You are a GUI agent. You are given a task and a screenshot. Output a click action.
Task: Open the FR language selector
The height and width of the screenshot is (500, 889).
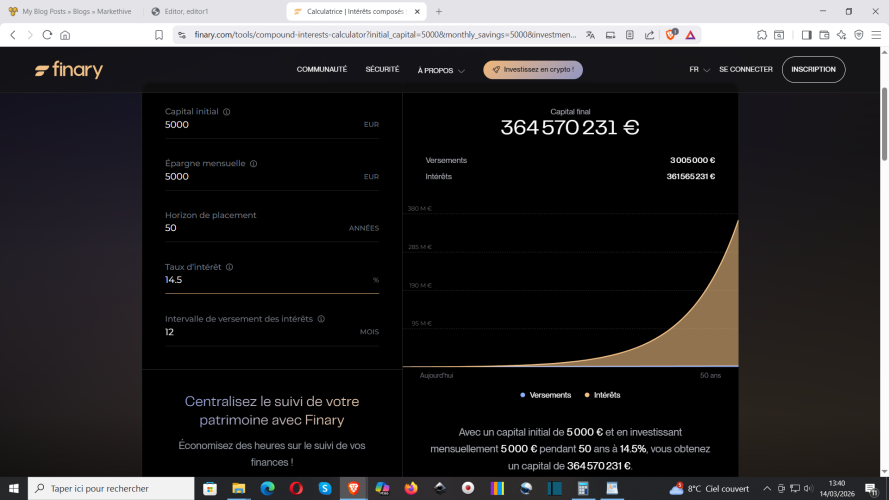tap(699, 70)
